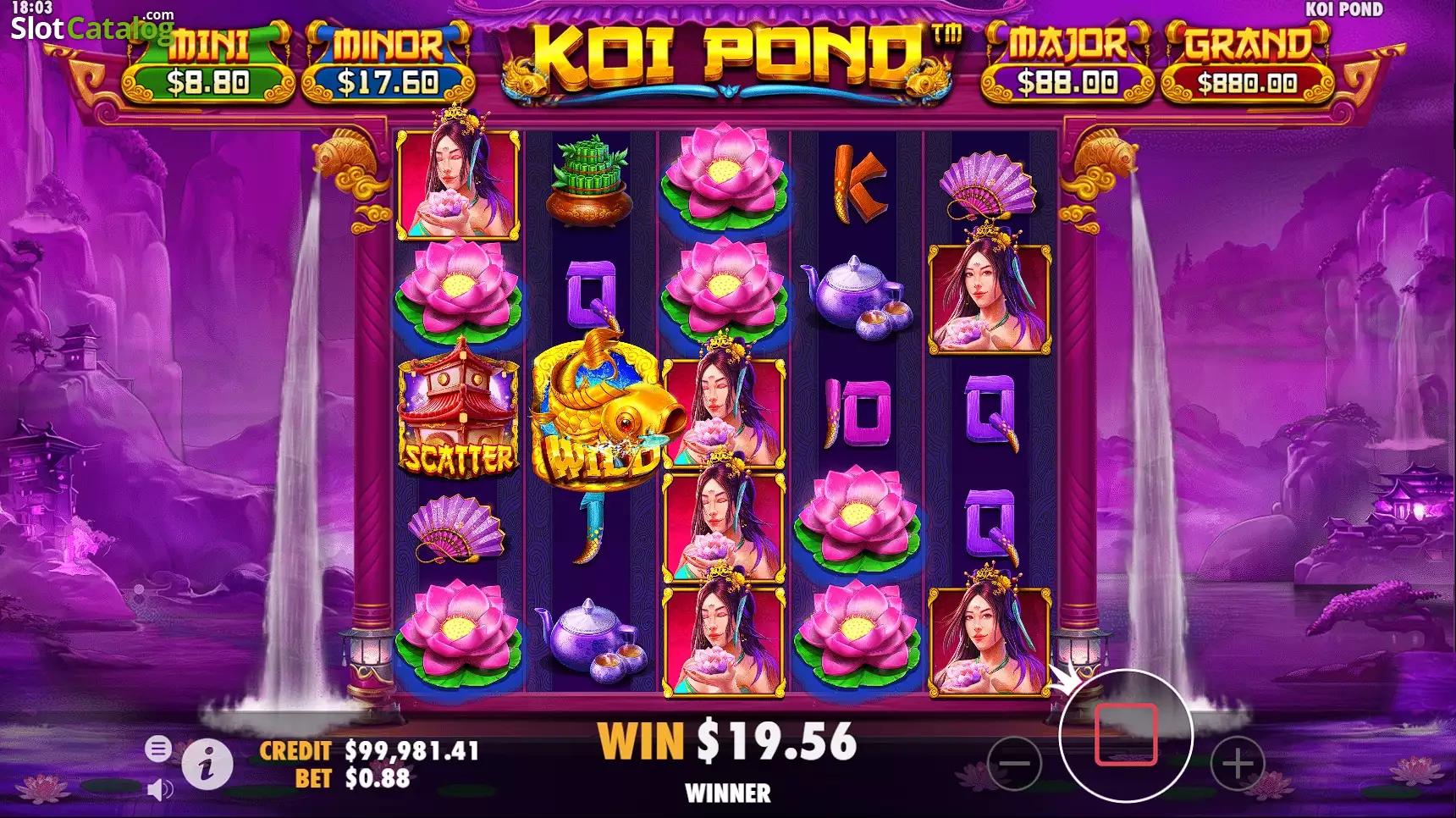Click the bamboo pot symbol
1456x818 pixels.
click(590, 181)
